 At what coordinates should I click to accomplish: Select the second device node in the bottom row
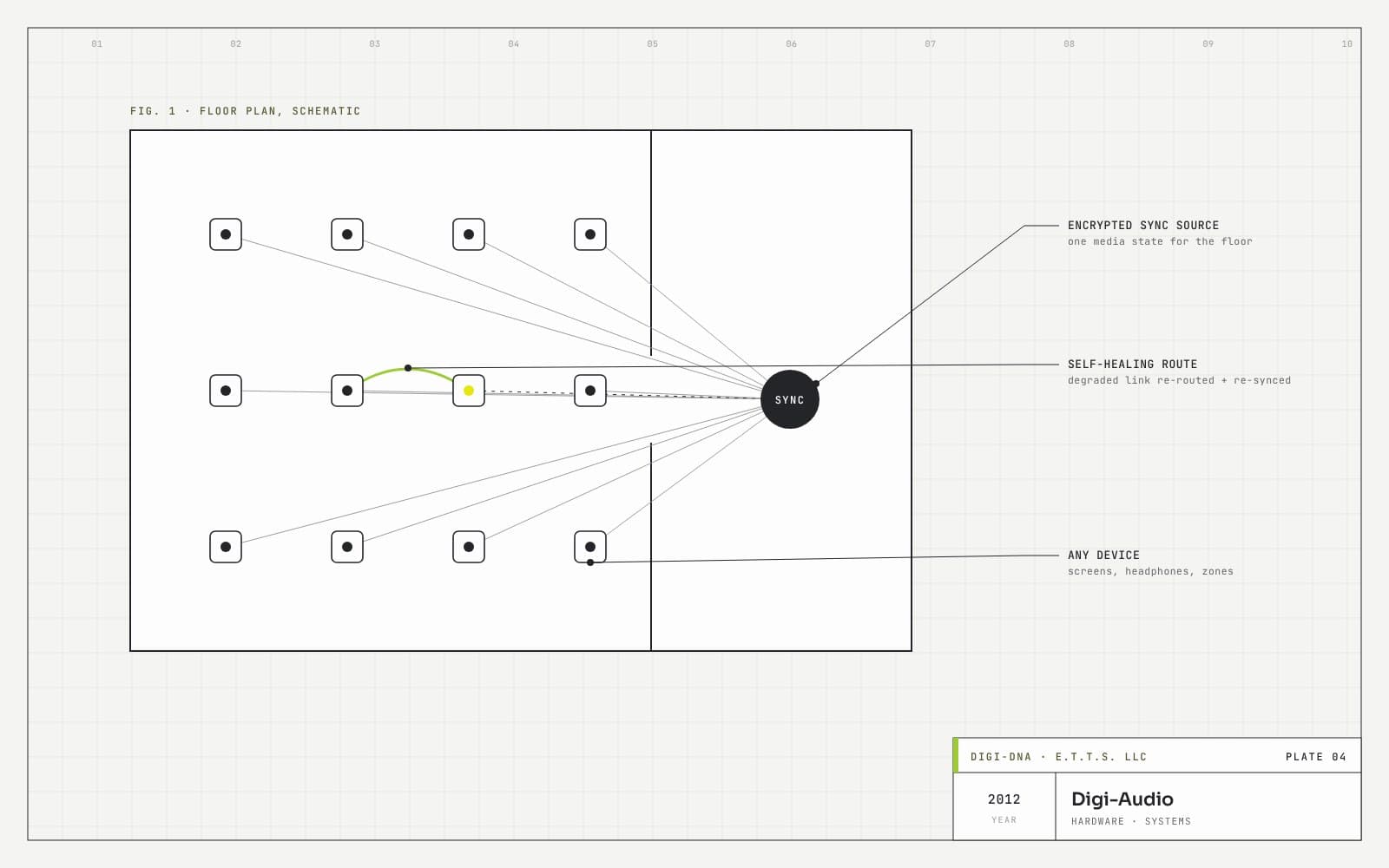(347, 547)
